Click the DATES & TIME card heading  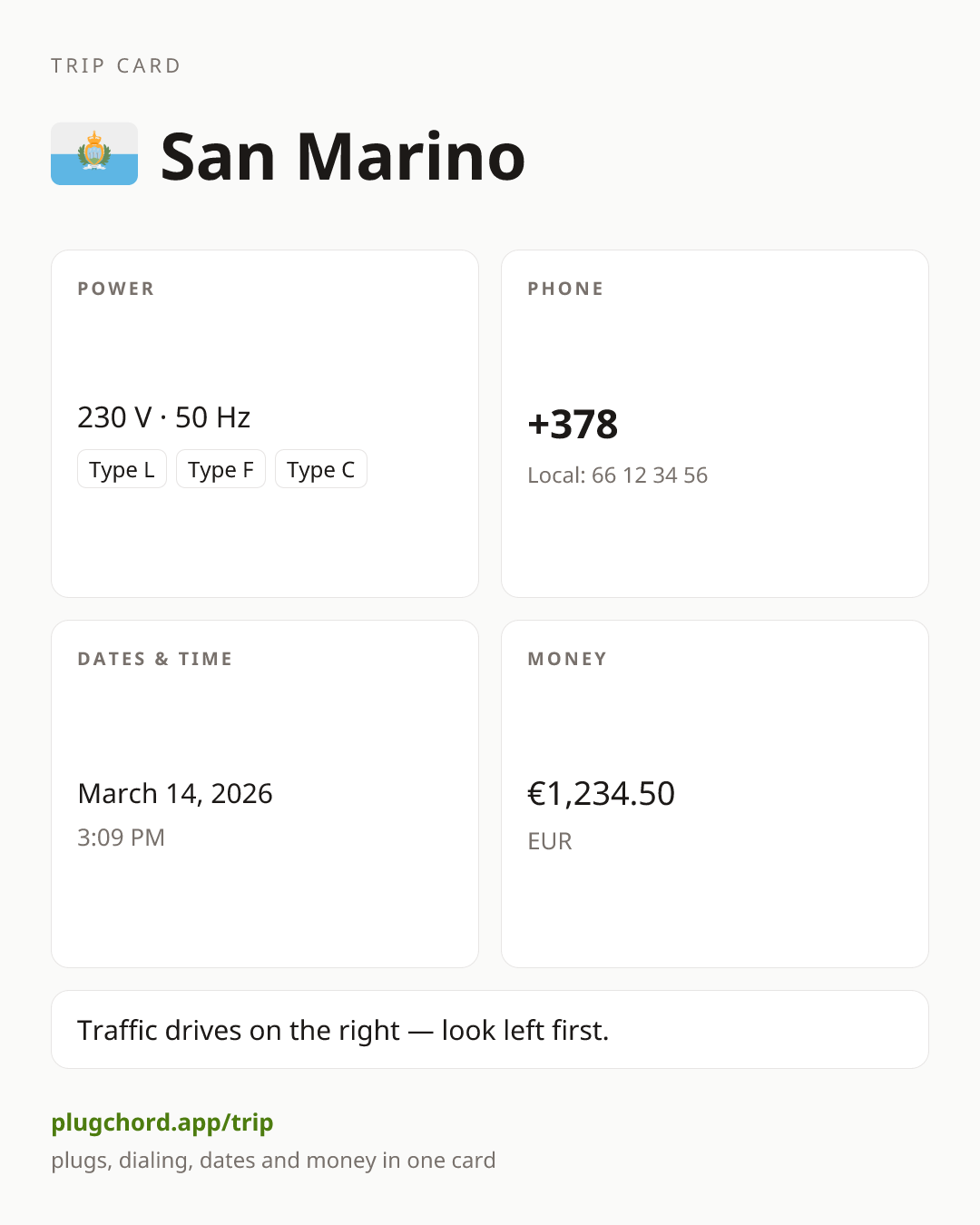[155, 659]
